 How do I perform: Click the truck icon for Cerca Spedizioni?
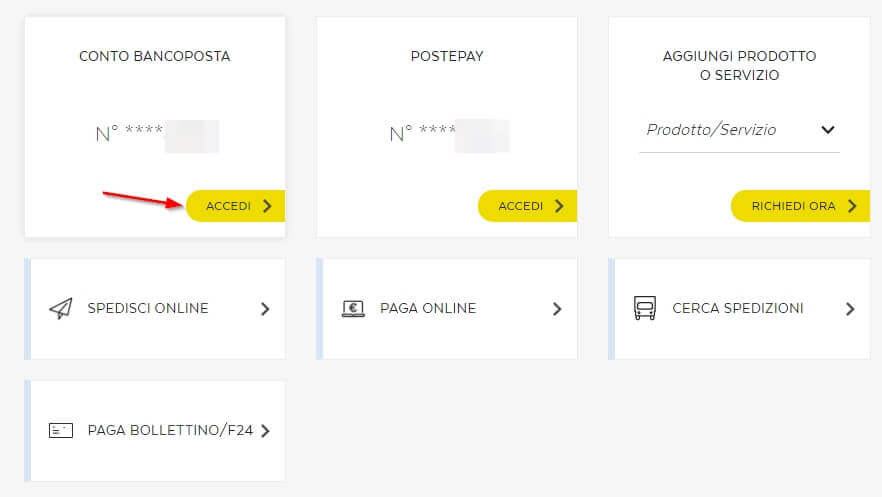tap(645, 308)
